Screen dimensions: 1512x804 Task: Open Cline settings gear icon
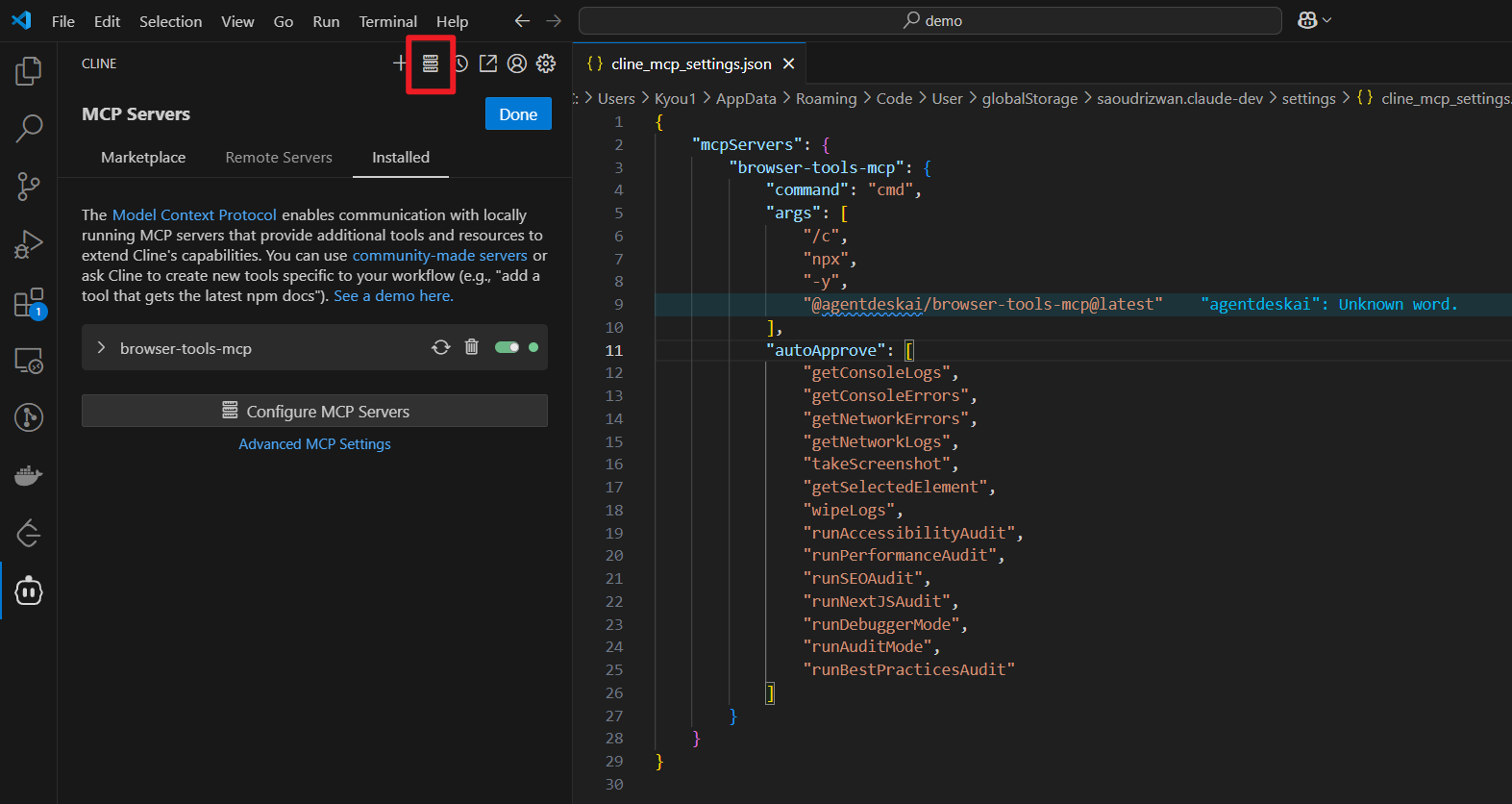[x=546, y=63]
